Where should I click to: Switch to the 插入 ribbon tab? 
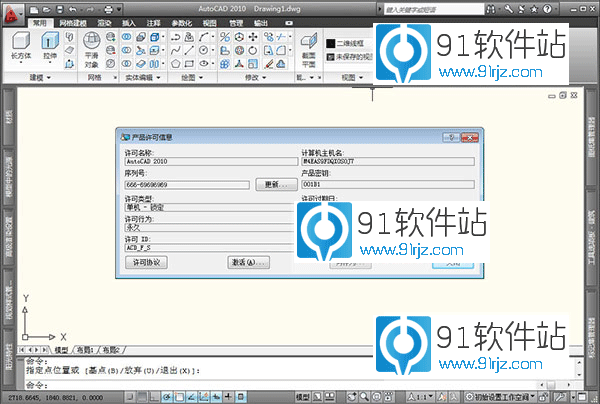(129, 23)
